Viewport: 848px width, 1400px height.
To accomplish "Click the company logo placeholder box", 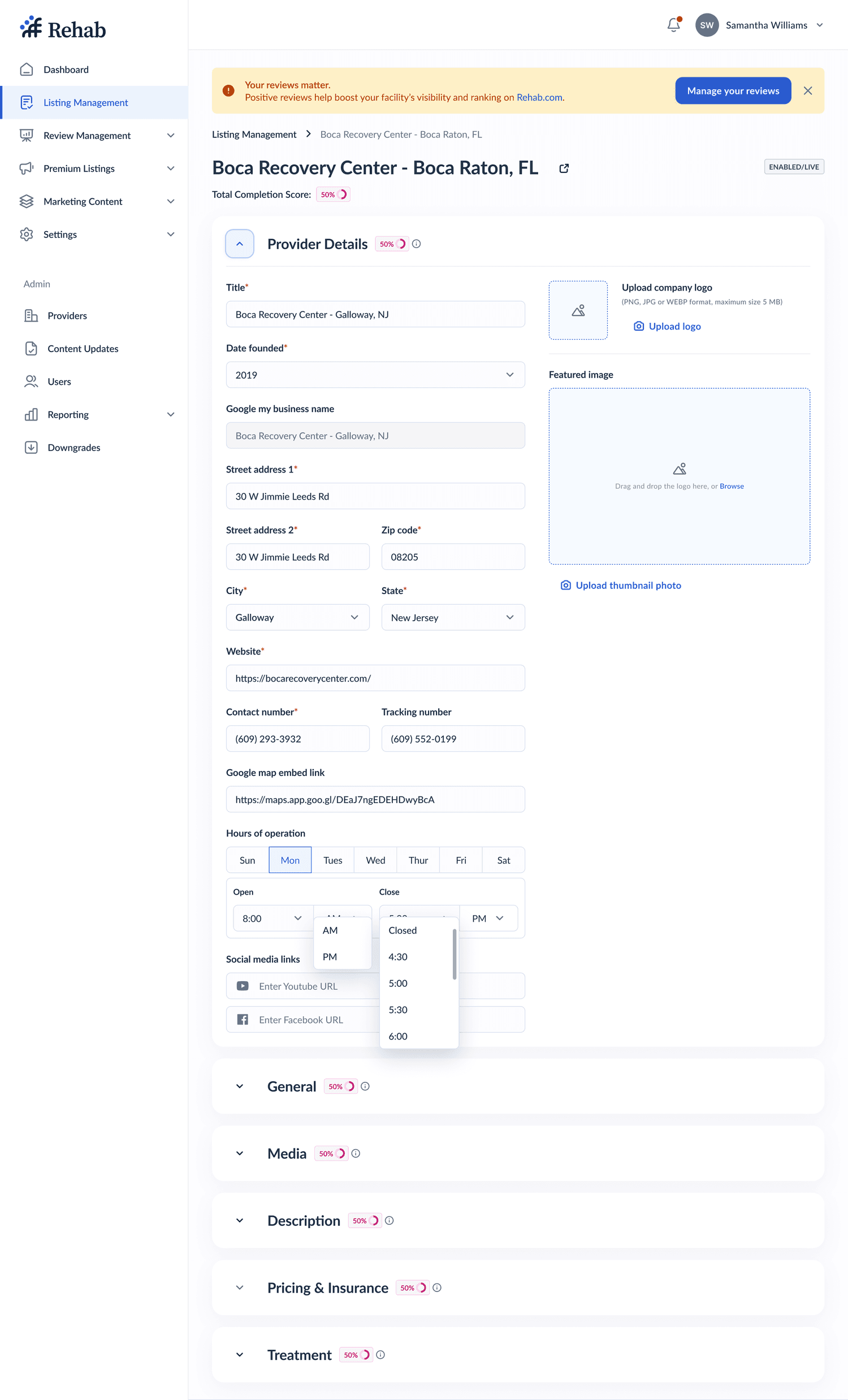I will tap(578, 310).
